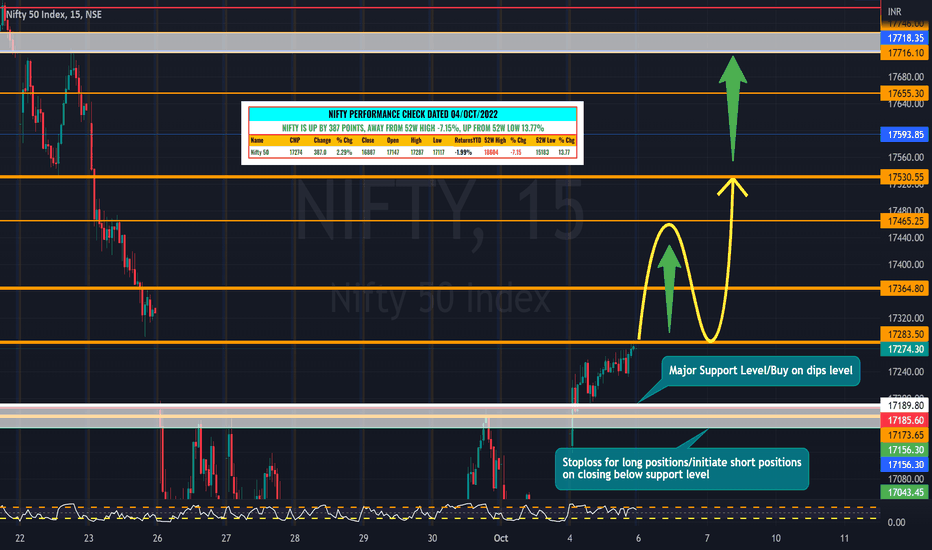
Task: Click the white 17189.80 price label
Action: point(905,406)
